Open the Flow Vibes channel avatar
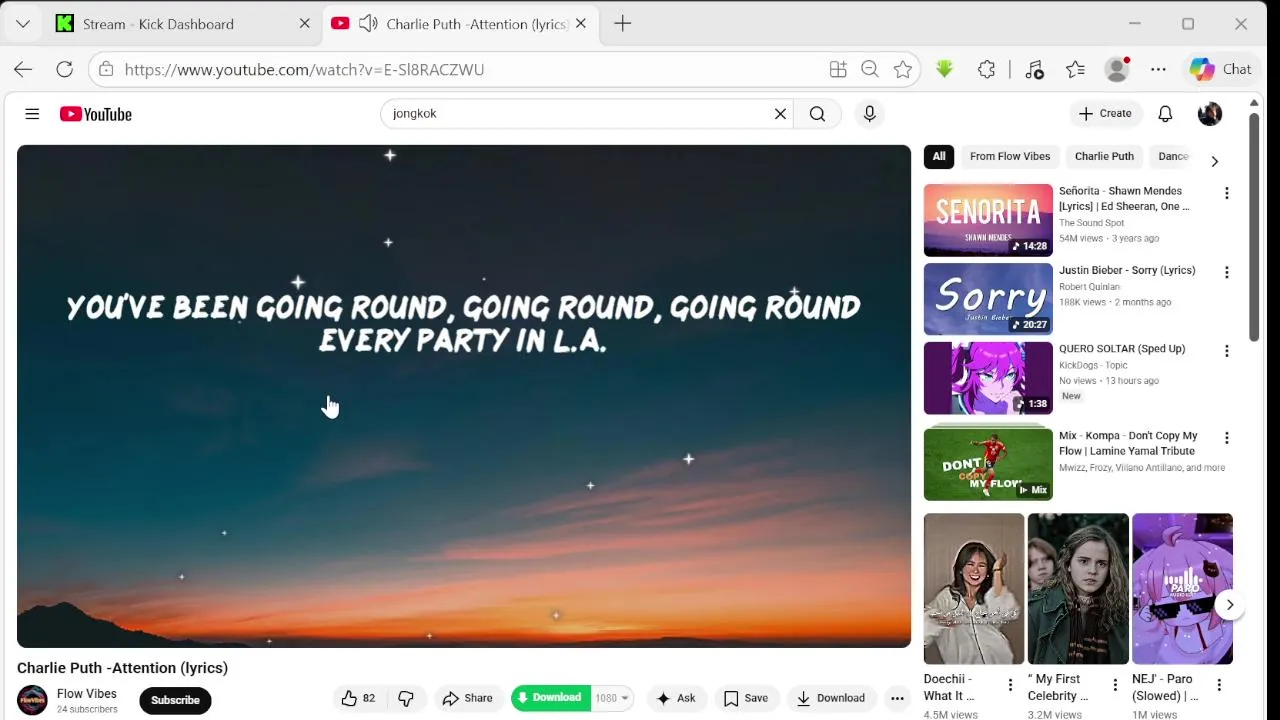Image resolution: width=1280 pixels, height=720 pixels. (32, 700)
